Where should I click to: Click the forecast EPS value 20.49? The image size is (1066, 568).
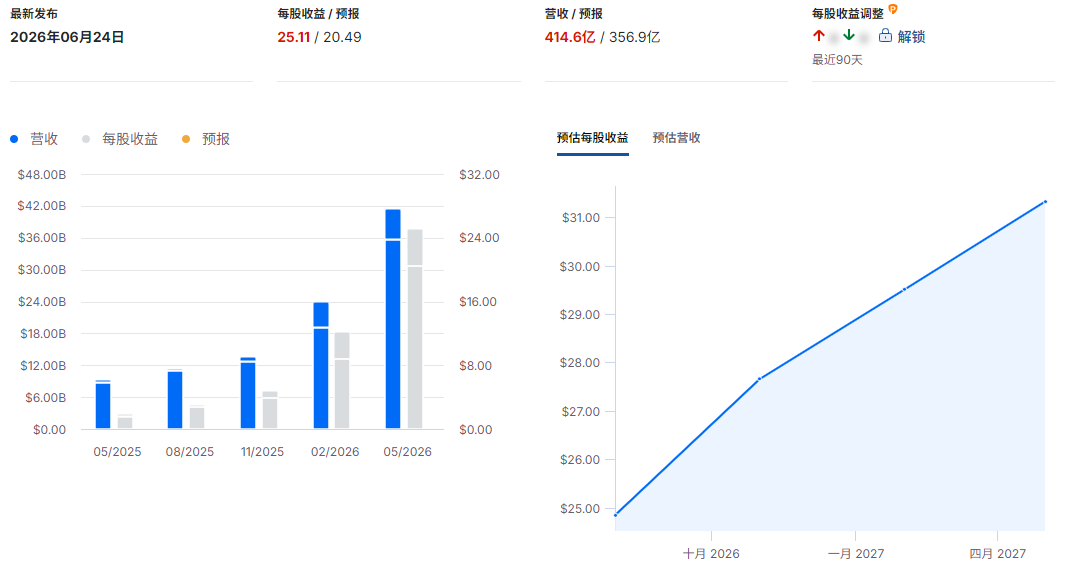tap(342, 37)
